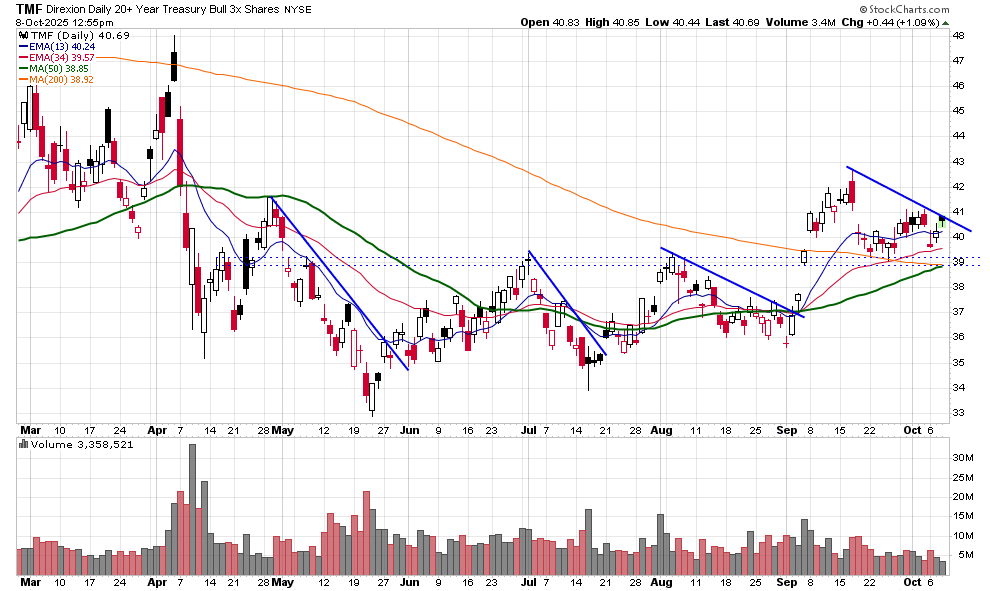Click the bold TMF ticker symbol in title
The image size is (990, 591).
tap(29, 8)
